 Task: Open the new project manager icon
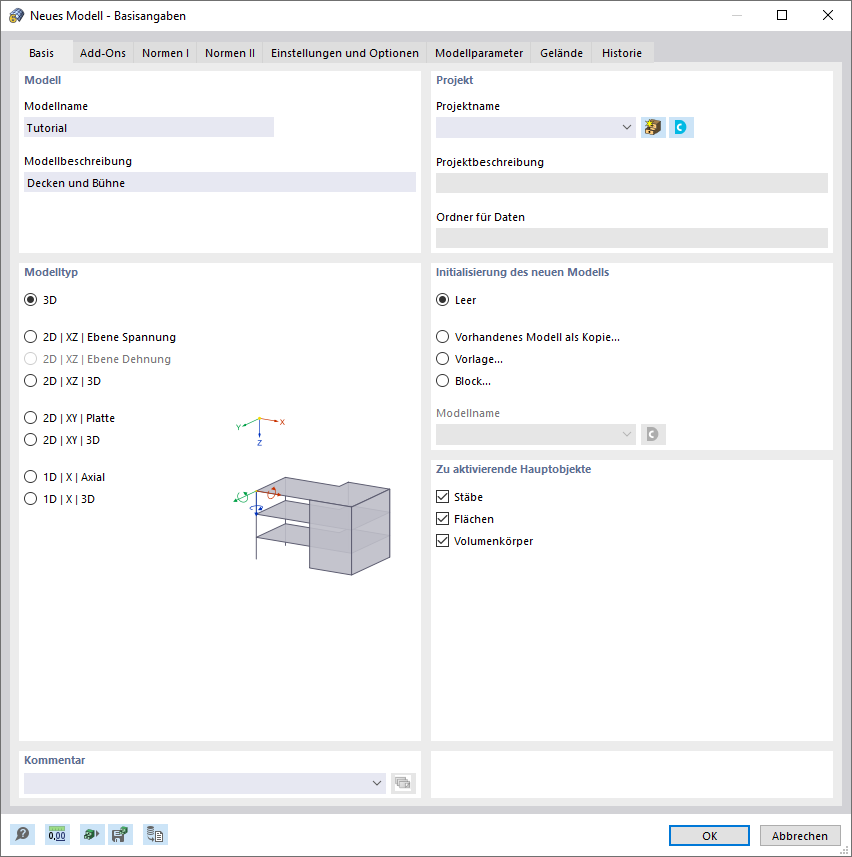pyautogui.click(x=653, y=127)
